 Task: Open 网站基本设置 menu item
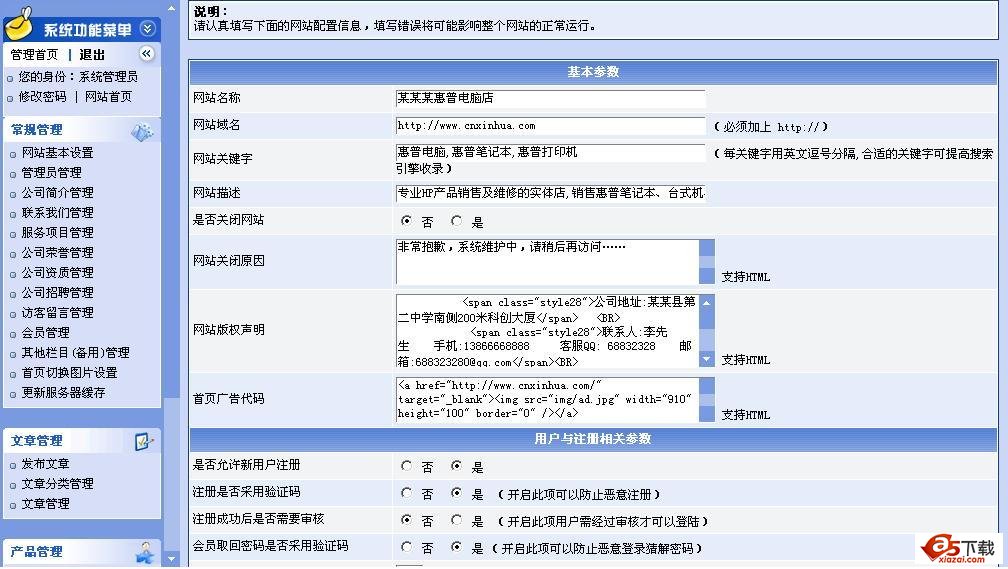coord(58,153)
